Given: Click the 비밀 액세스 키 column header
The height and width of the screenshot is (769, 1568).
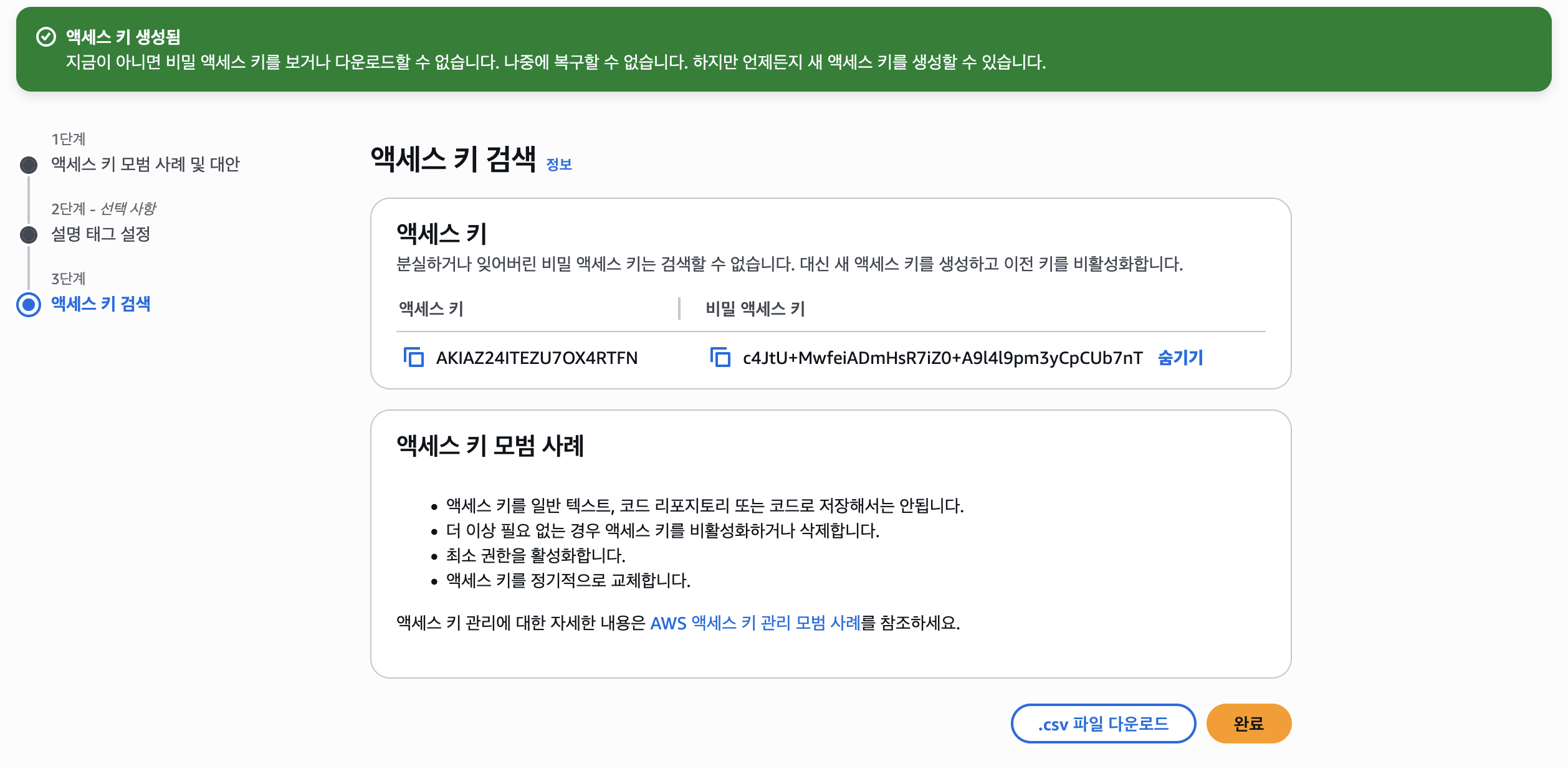Looking at the screenshot, I should pos(755,309).
